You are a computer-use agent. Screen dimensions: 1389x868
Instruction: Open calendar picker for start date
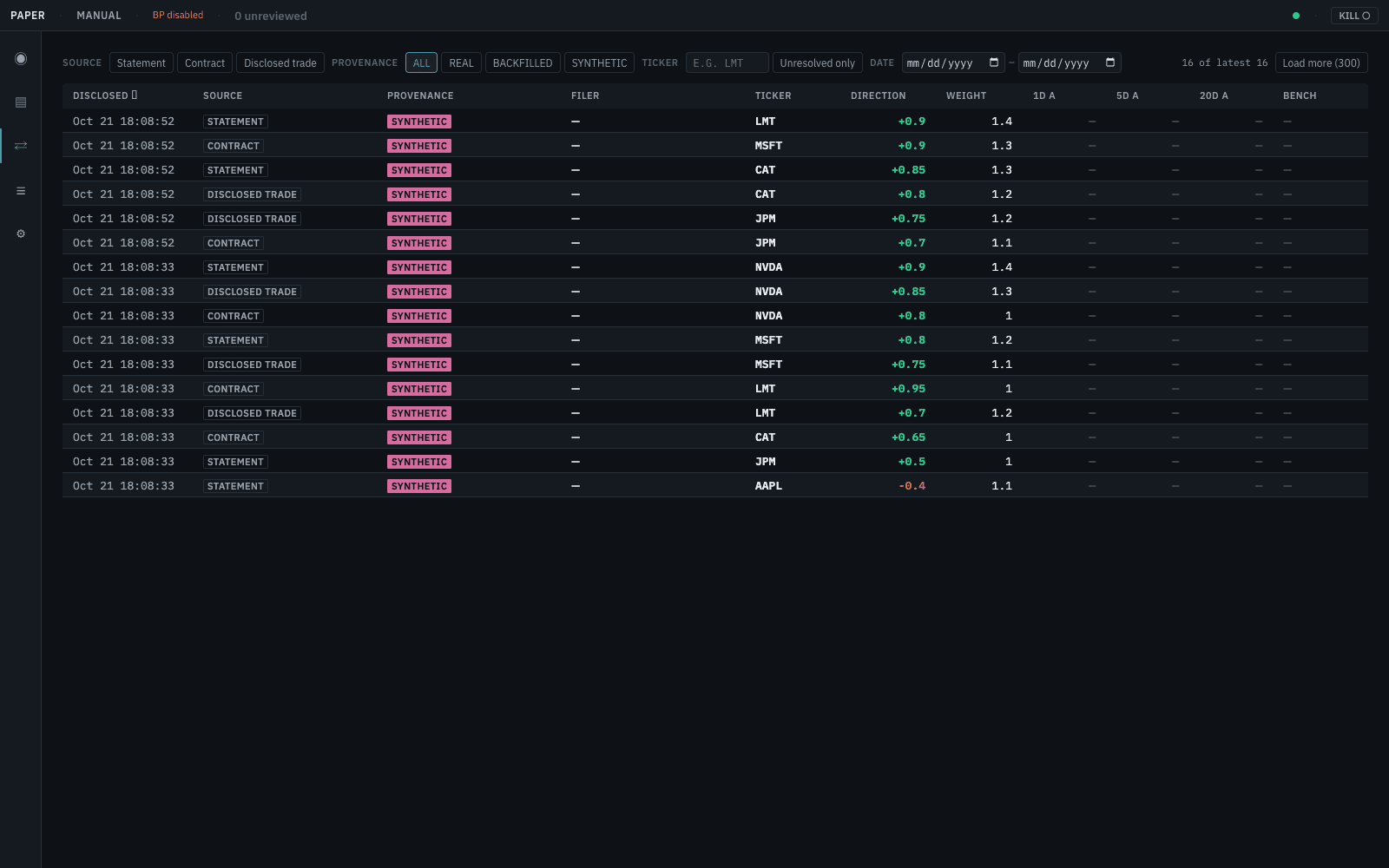pyautogui.click(x=994, y=62)
